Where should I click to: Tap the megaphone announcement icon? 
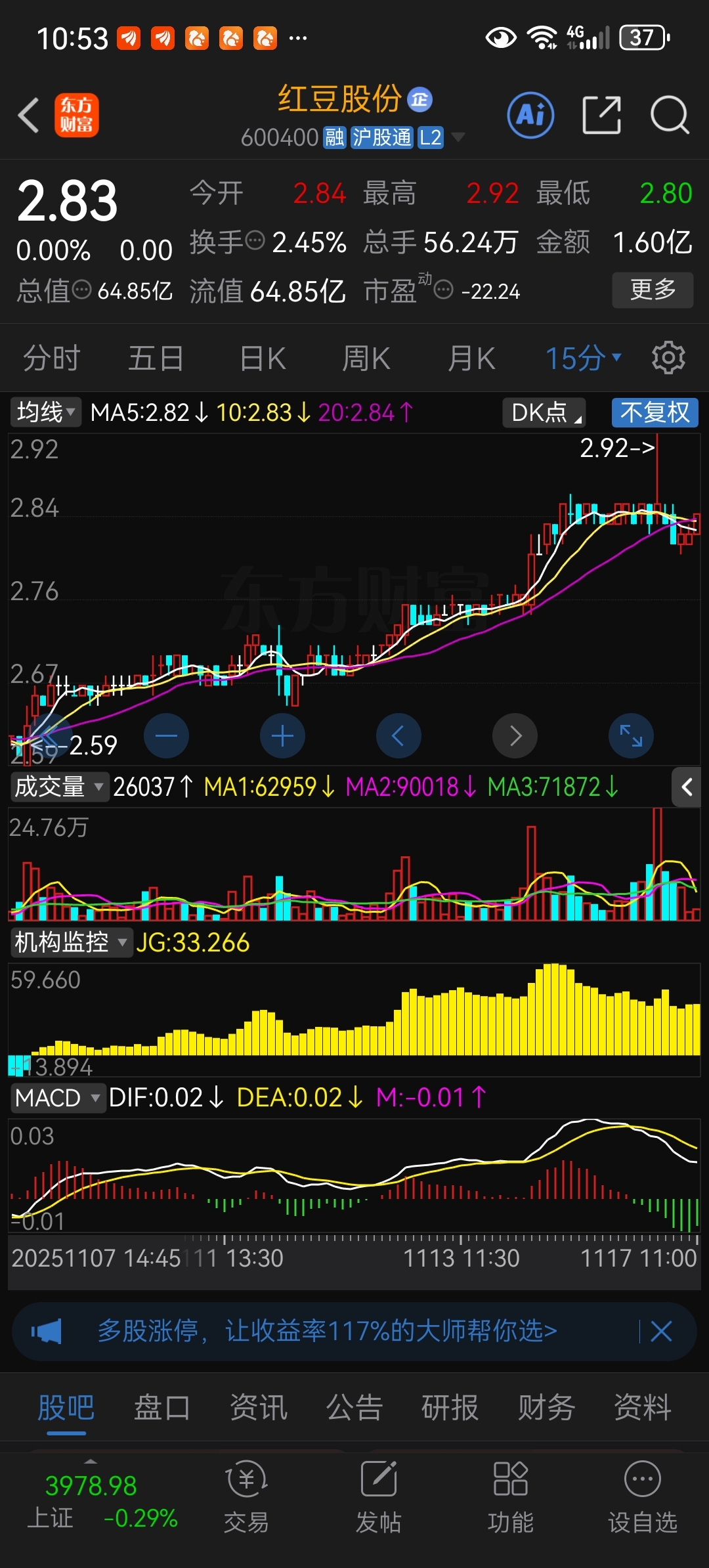(x=47, y=1332)
